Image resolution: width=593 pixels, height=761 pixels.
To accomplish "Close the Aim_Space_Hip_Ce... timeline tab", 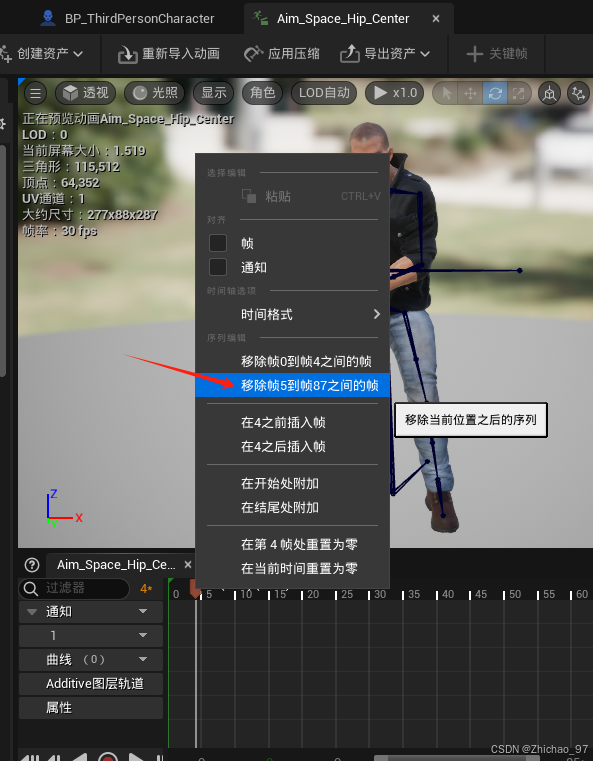I will click(188, 564).
